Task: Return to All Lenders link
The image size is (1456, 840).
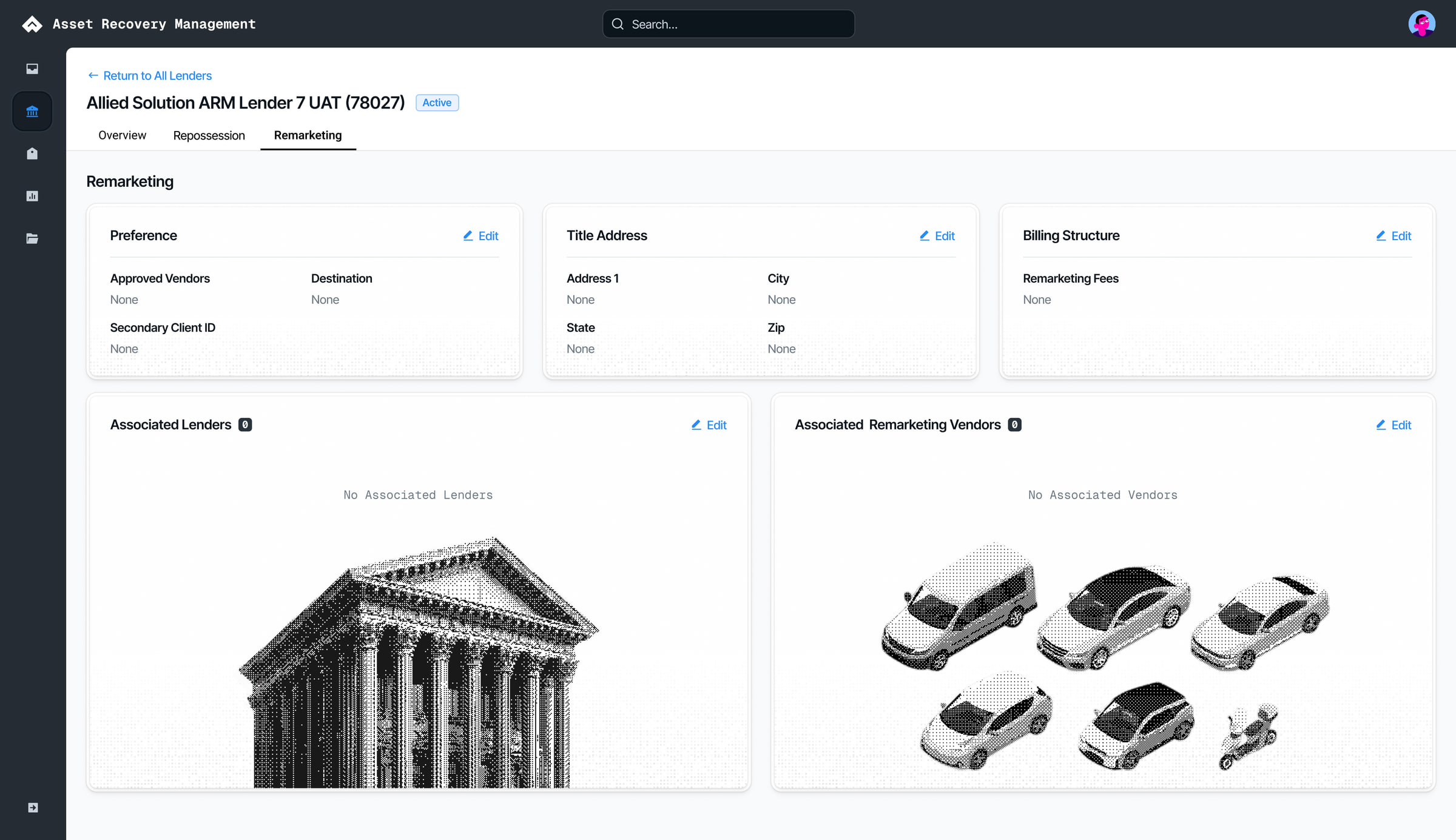Action: click(150, 76)
